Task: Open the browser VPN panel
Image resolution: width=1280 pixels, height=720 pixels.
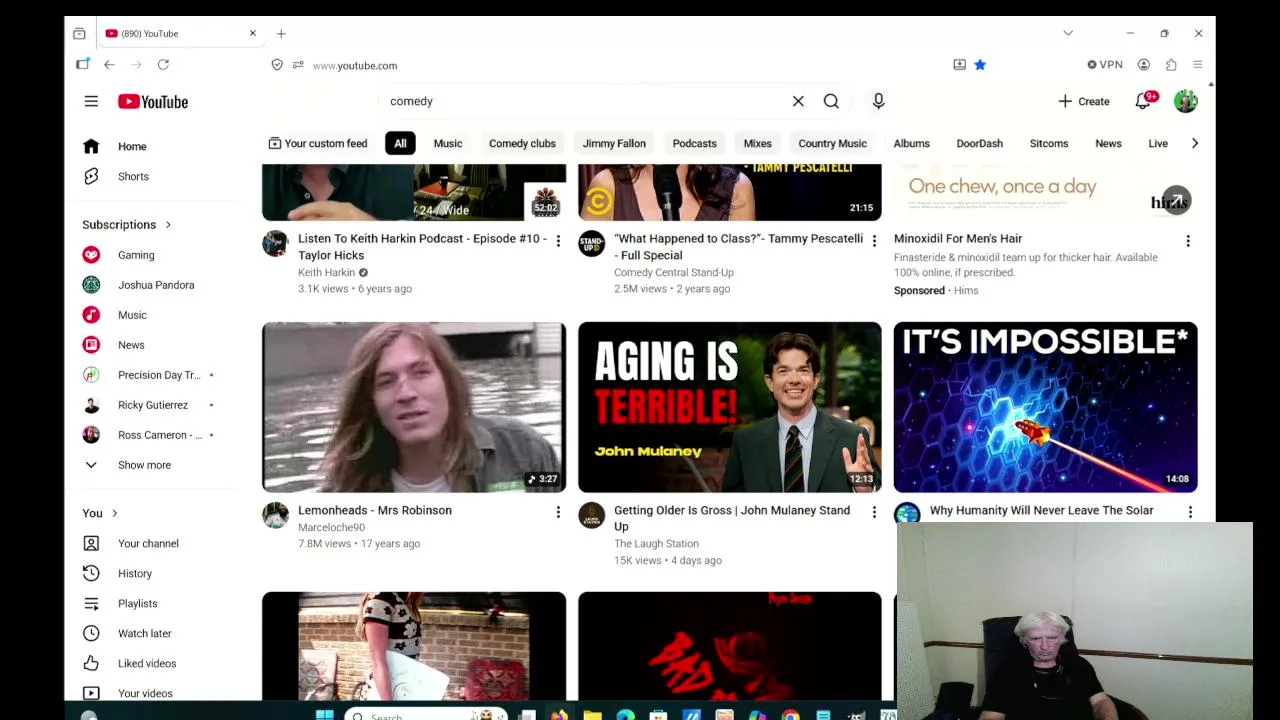Action: click(x=1105, y=65)
